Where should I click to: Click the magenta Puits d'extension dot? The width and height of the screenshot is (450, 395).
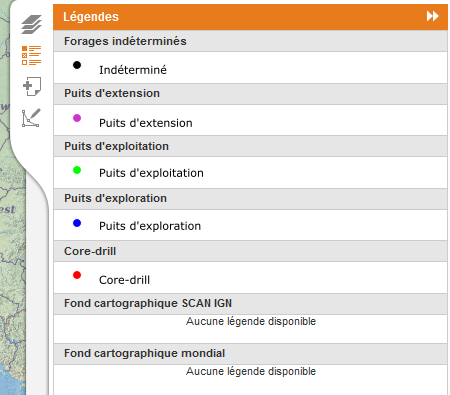(77, 118)
